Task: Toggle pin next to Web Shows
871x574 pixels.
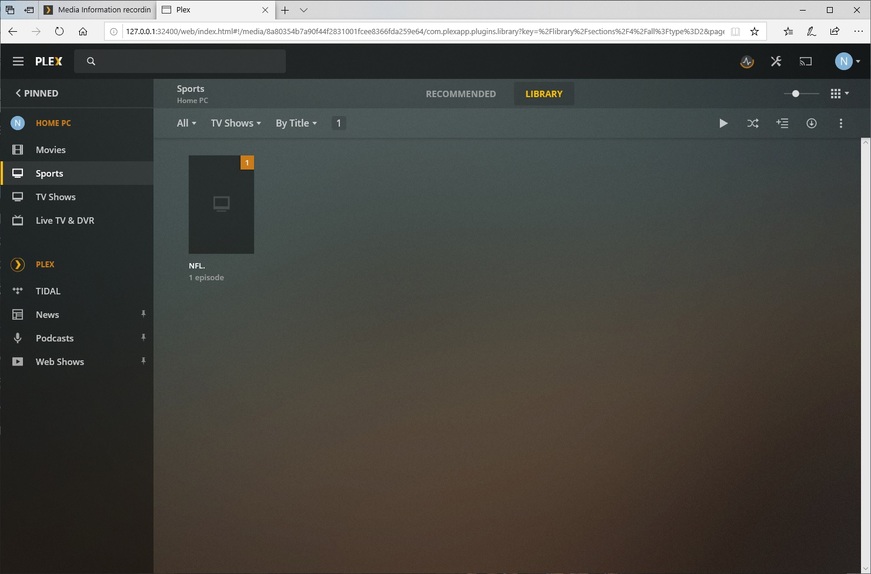Action: coord(143,361)
